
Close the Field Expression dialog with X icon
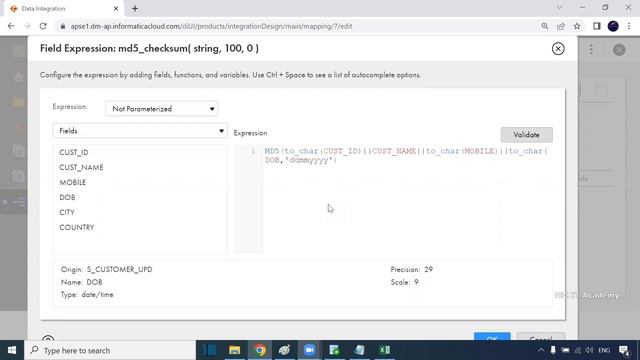click(558, 49)
